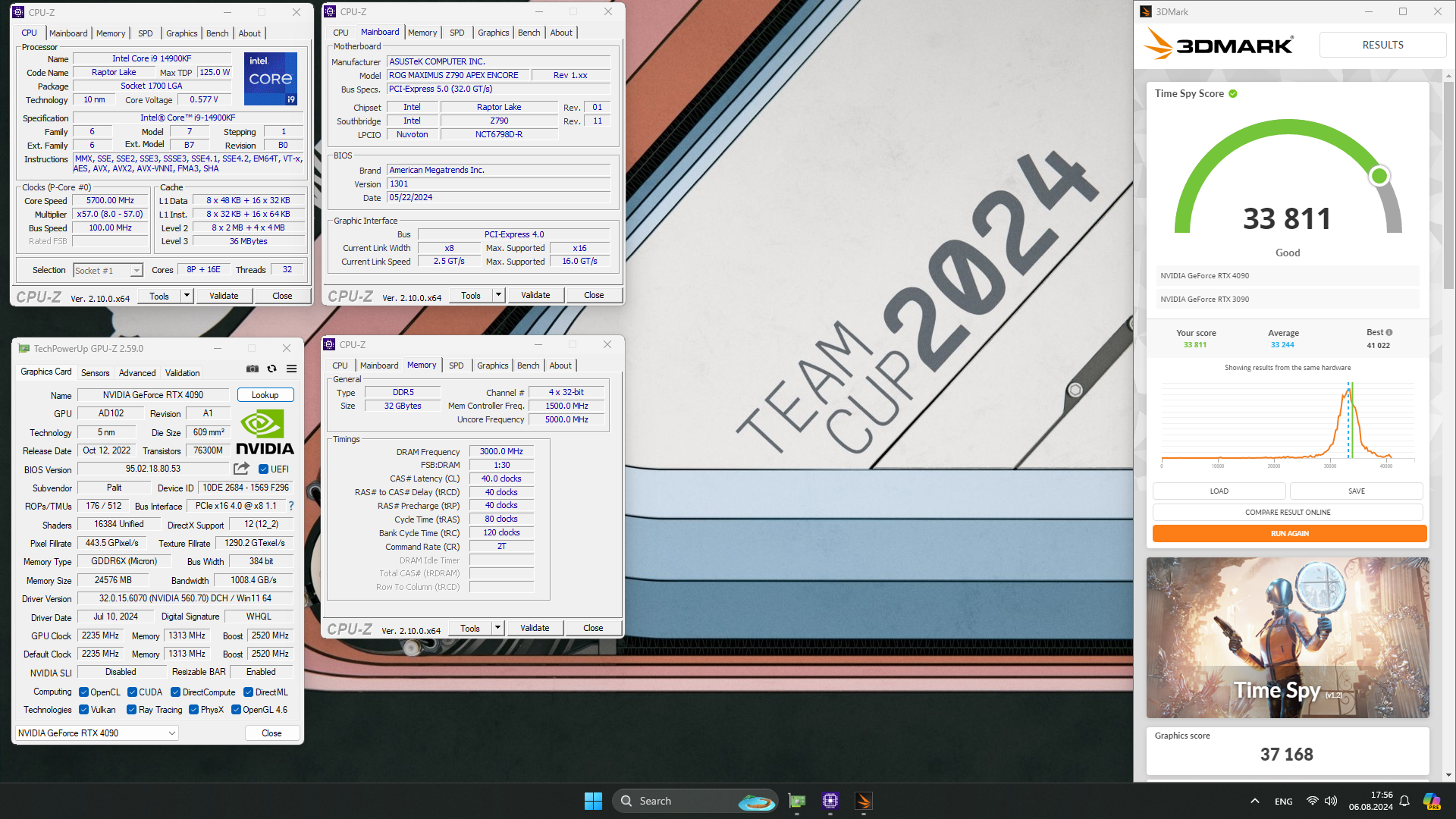Switch to Sensors tab in GPU-Z
Screen dimensions: 1456x819
pos(96,373)
